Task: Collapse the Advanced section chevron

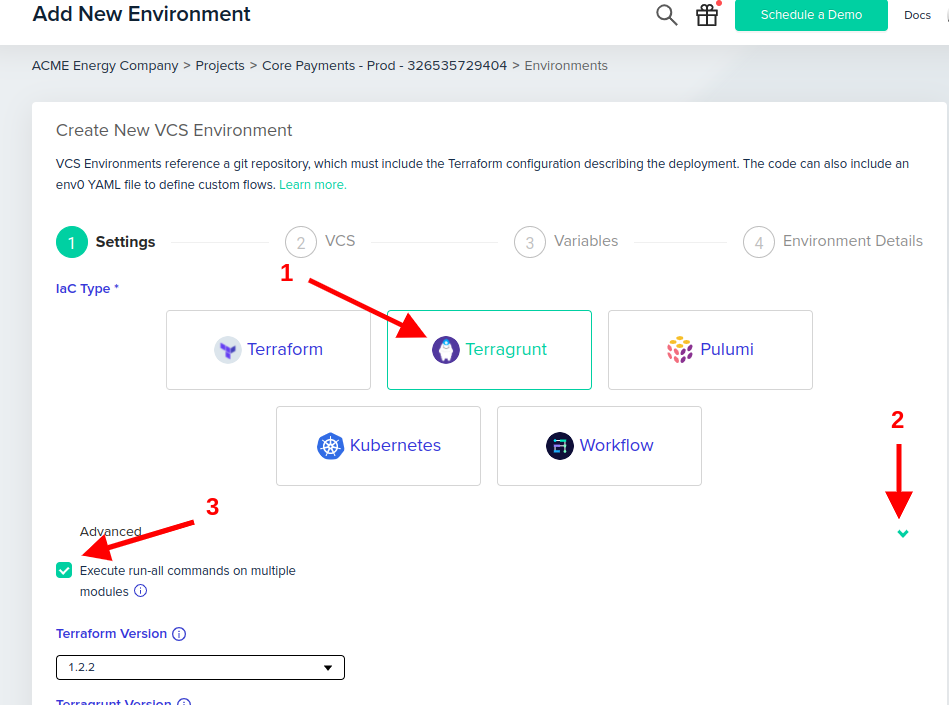Action: click(902, 533)
